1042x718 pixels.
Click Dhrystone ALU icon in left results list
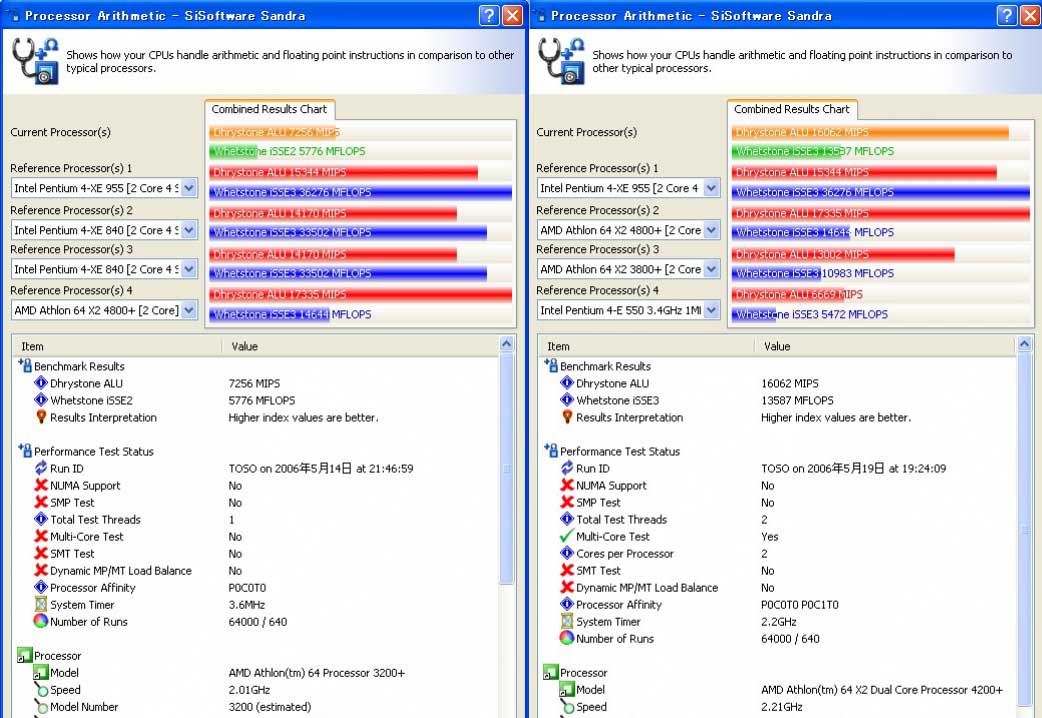tap(41, 383)
